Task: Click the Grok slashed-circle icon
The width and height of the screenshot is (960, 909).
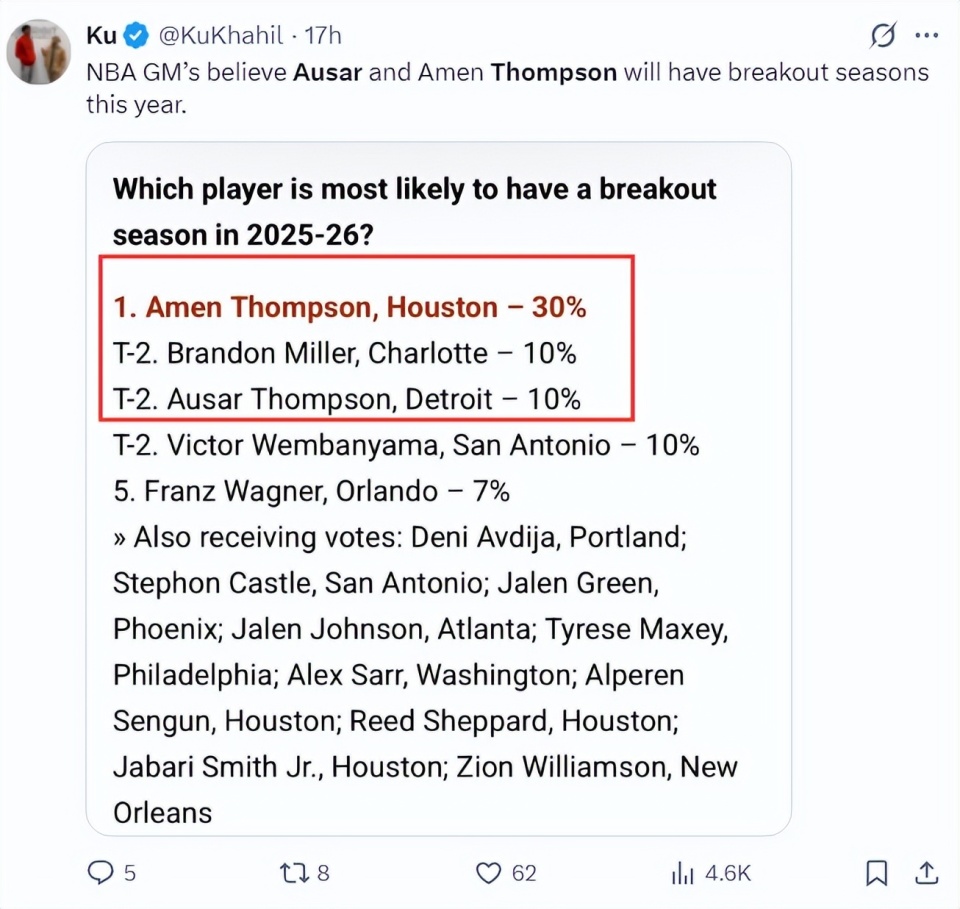Action: [x=883, y=36]
